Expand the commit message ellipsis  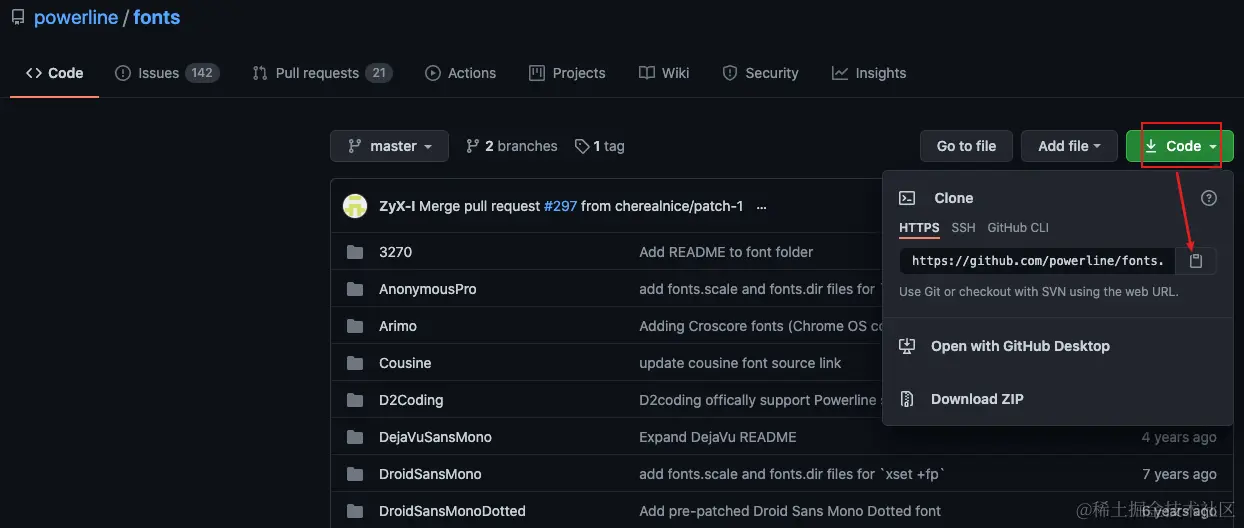pos(762,207)
